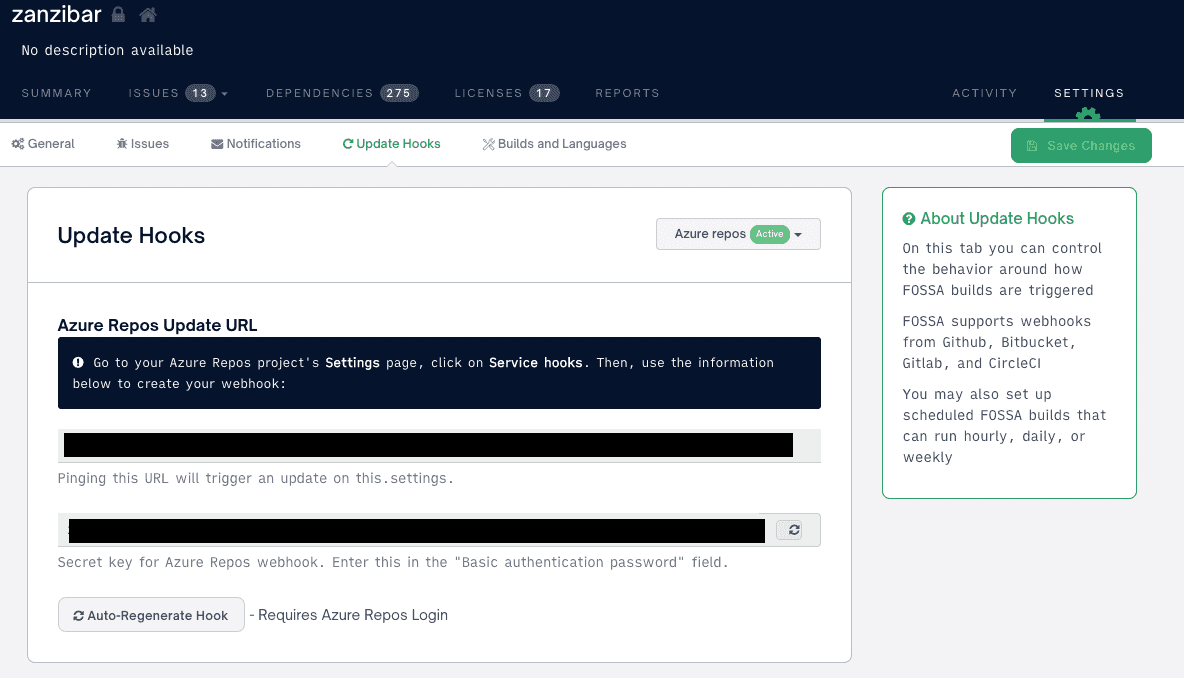Screen dimensions: 1184x678
Task: Switch to the Activity tab
Action: point(985,93)
